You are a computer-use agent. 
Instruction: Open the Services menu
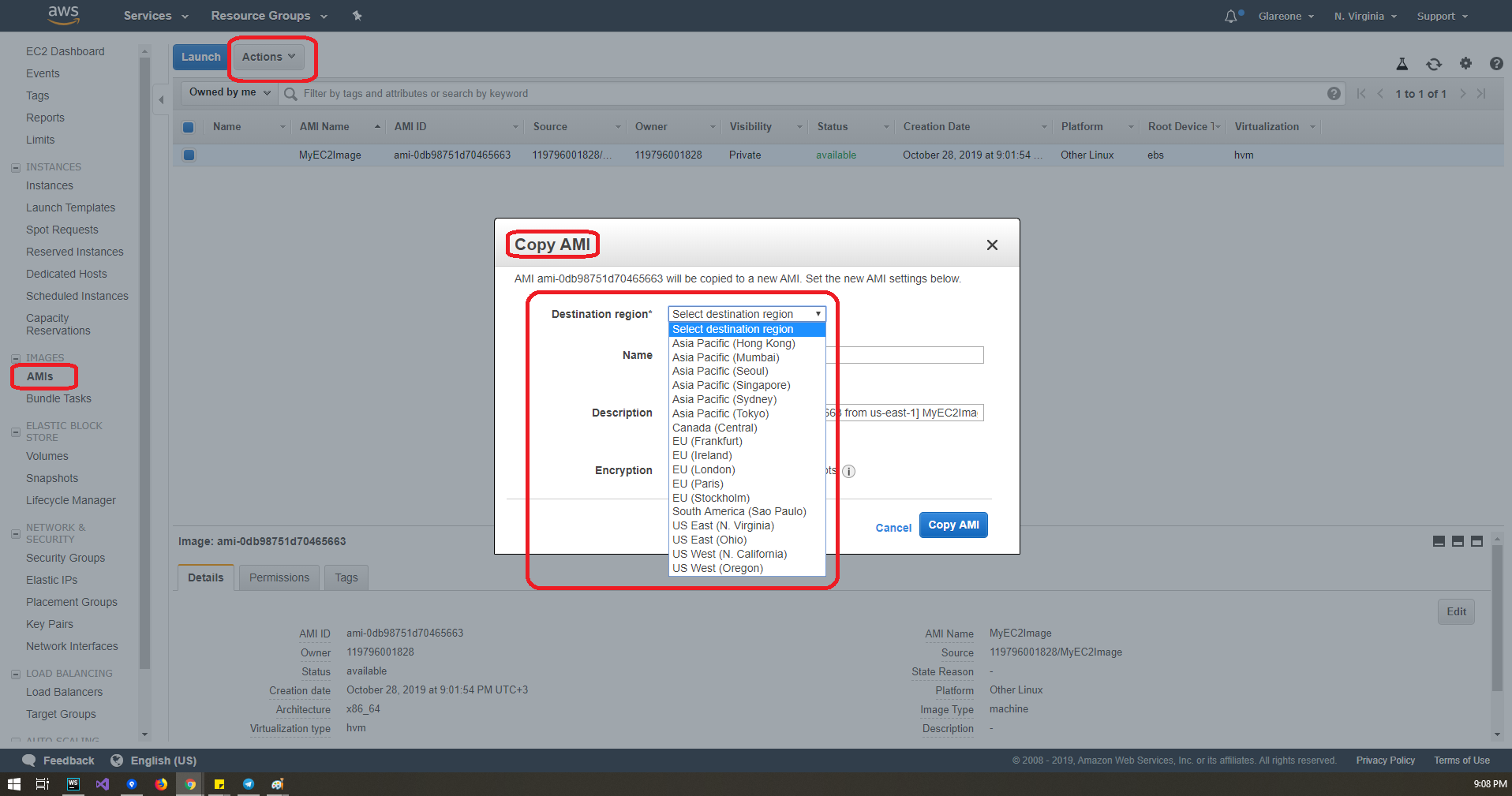pyautogui.click(x=155, y=16)
